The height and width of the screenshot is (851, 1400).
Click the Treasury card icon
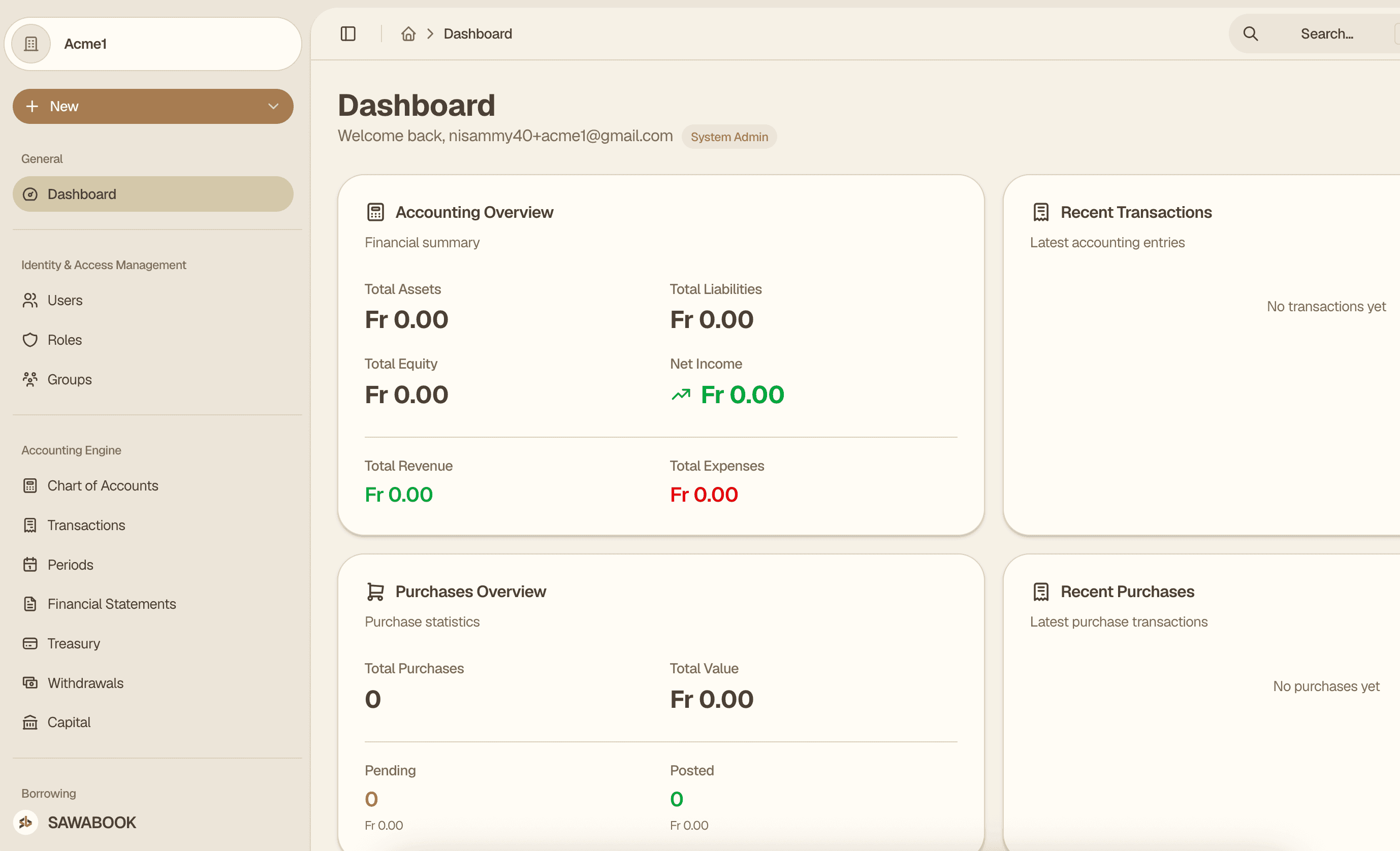(x=30, y=644)
